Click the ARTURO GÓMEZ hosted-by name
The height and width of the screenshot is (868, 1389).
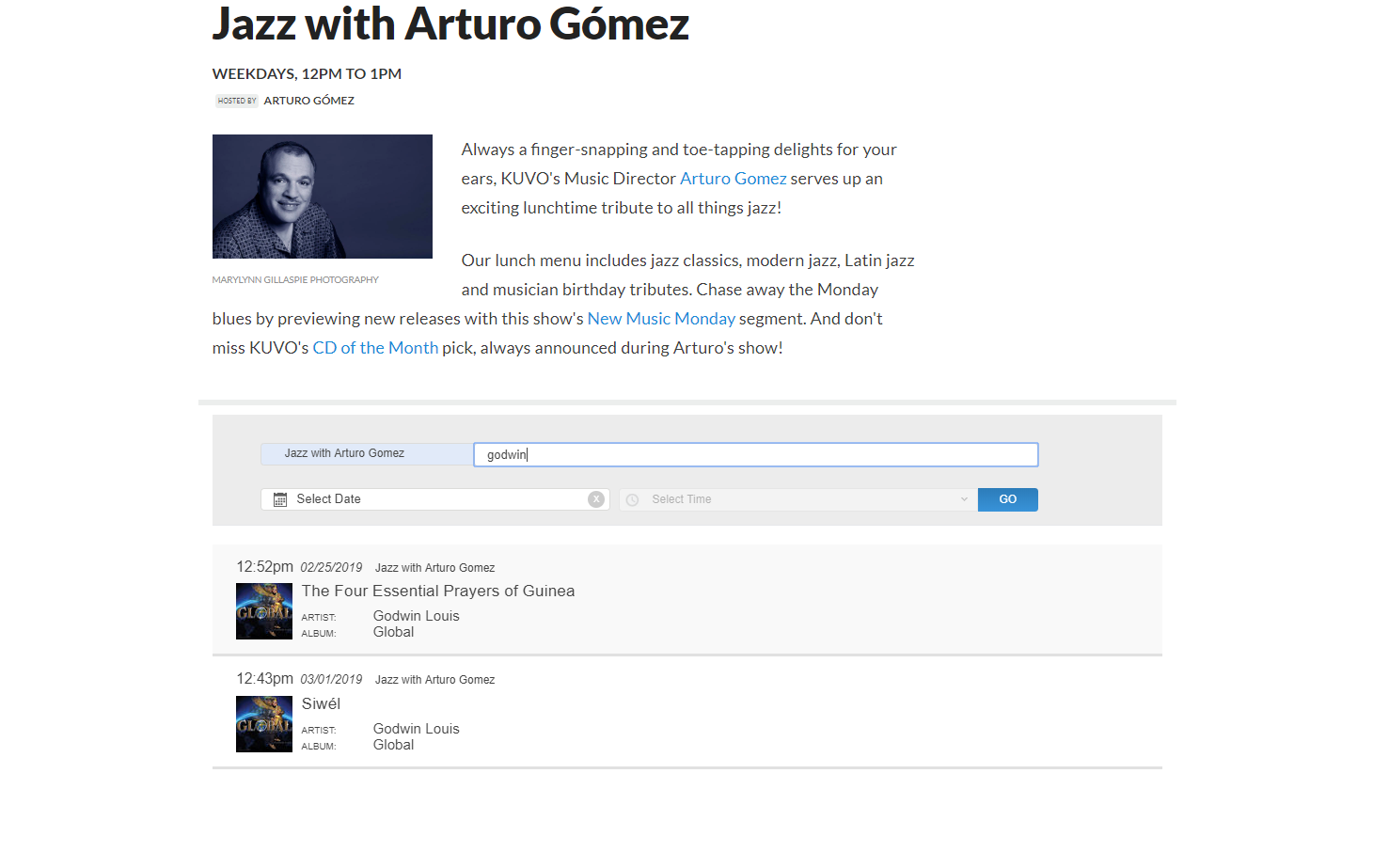point(309,101)
